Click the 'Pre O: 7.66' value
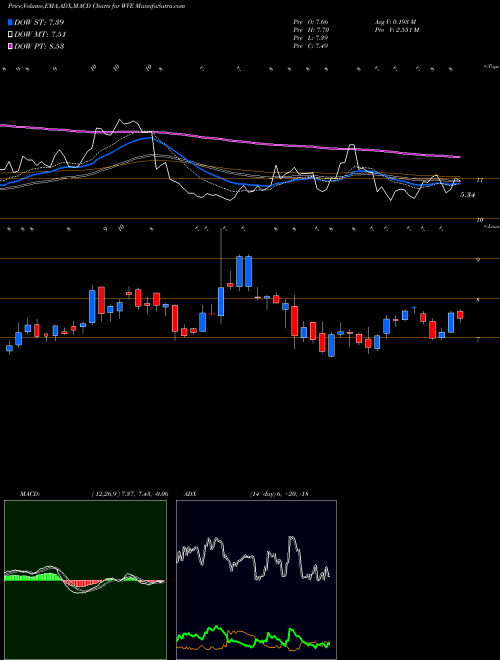Viewport: 500px width, 660px height. point(311,22)
